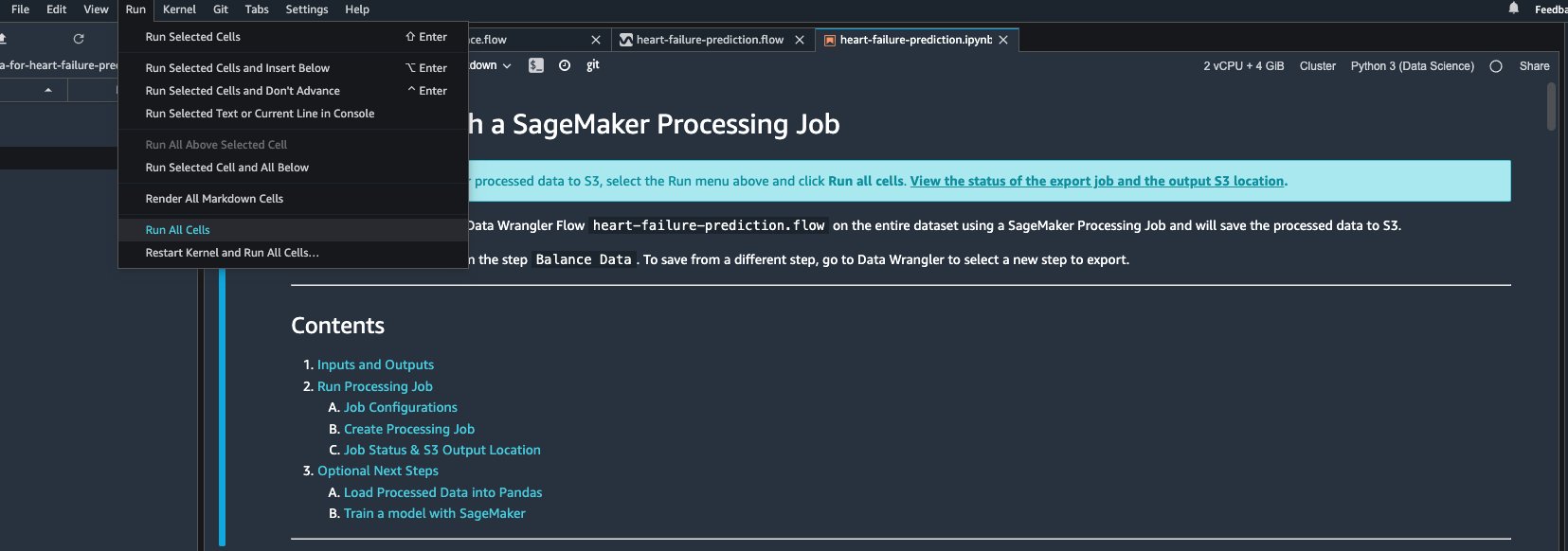Change kernel via Python 3 (Data Science)
Image resolution: width=1568 pixels, height=551 pixels.
tap(1413, 66)
